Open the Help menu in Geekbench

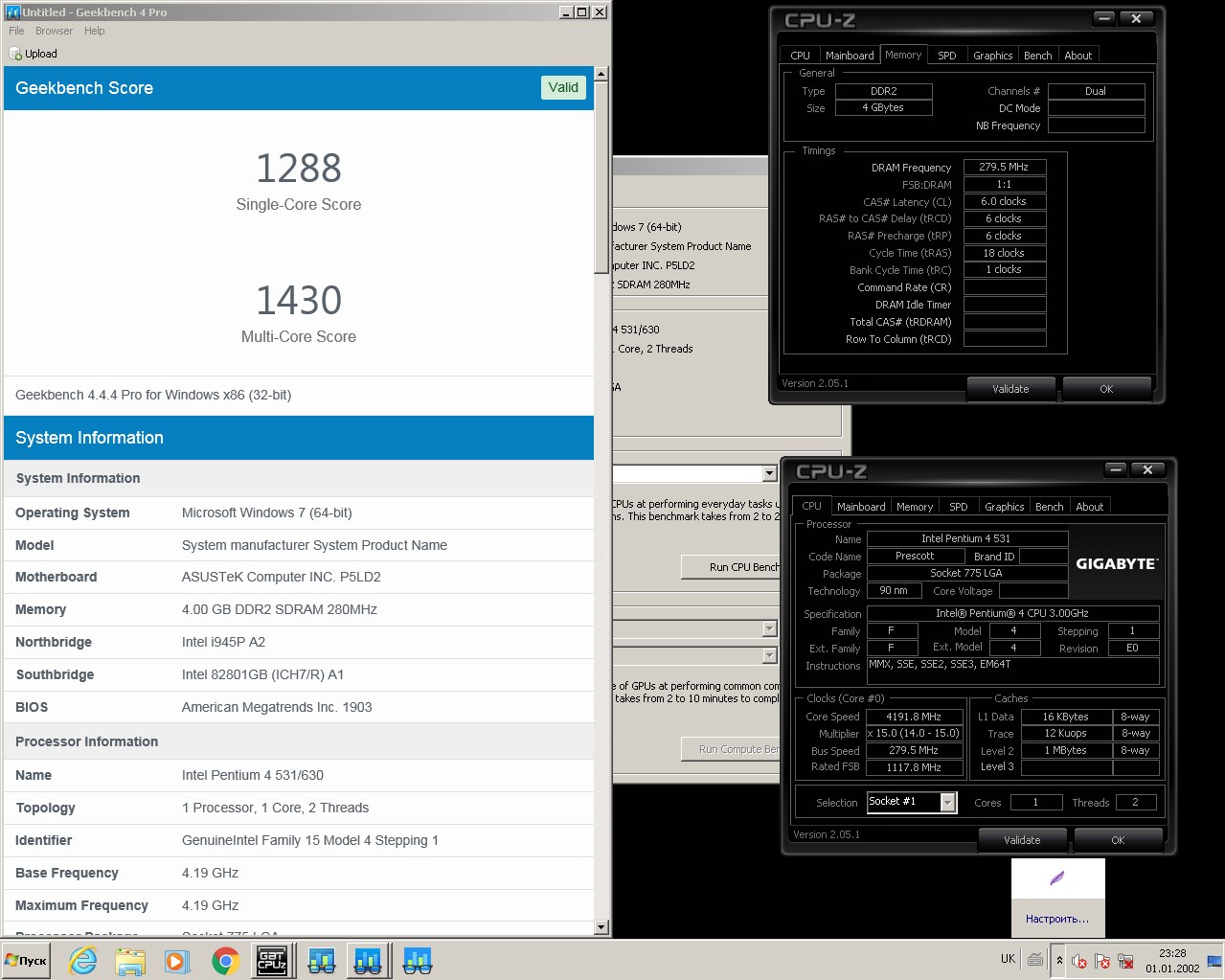(94, 31)
